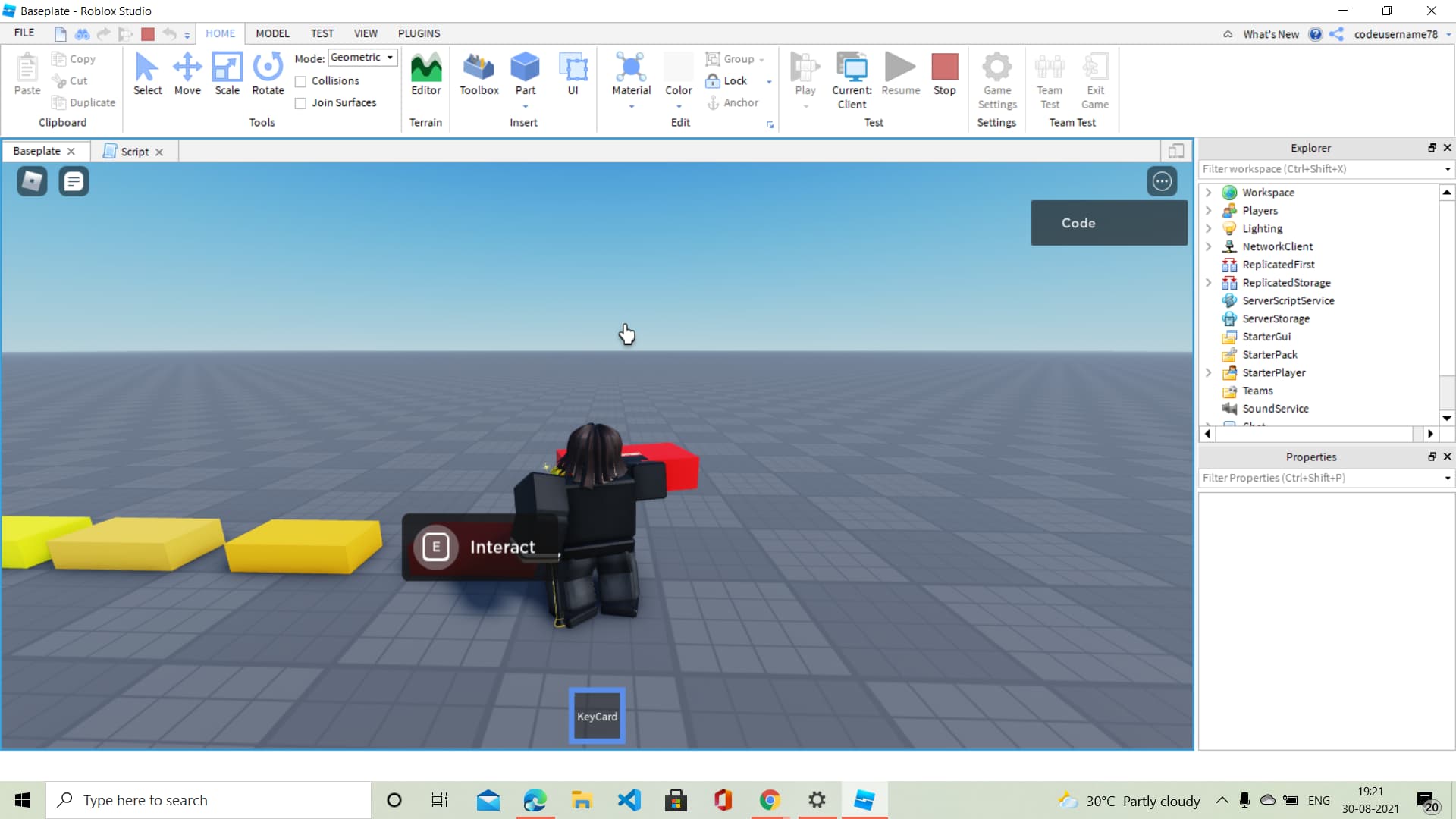Open the Windows Start menu
The width and height of the screenshot is (1456, 819).
(x=23, y=800)
